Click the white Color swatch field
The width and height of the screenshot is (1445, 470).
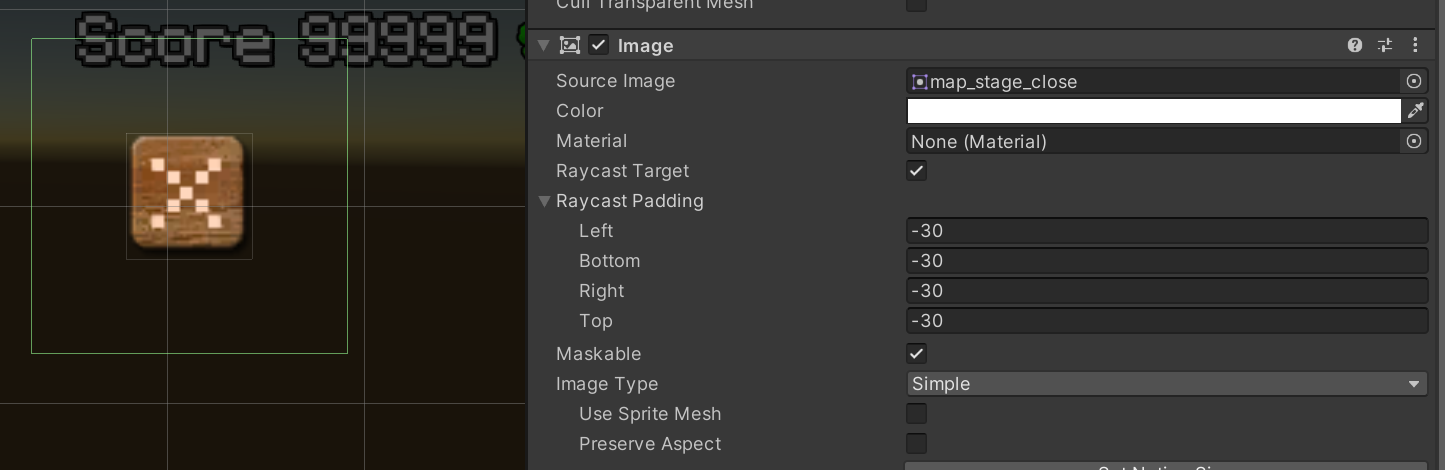point(1153,111)
